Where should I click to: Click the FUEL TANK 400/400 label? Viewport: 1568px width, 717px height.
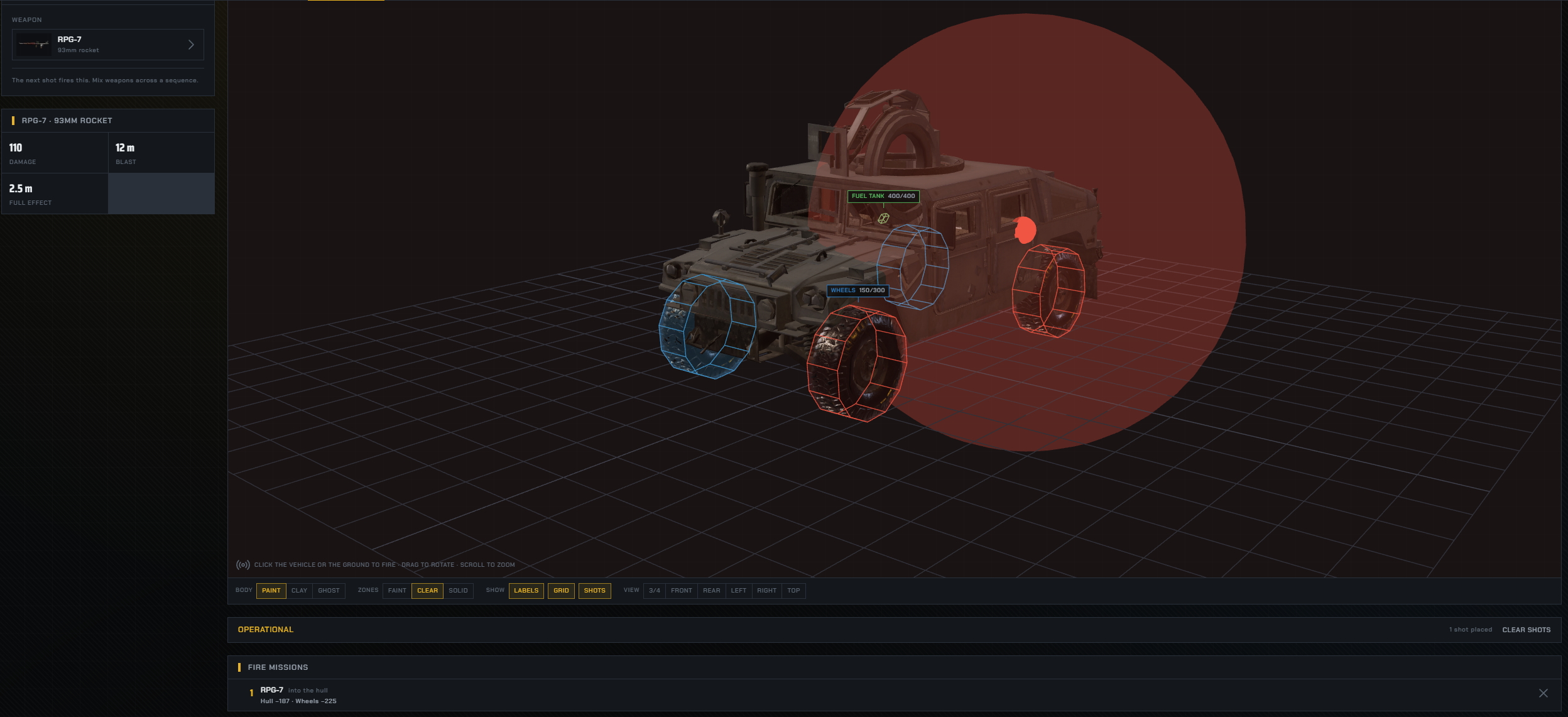(x=883, y=196)
